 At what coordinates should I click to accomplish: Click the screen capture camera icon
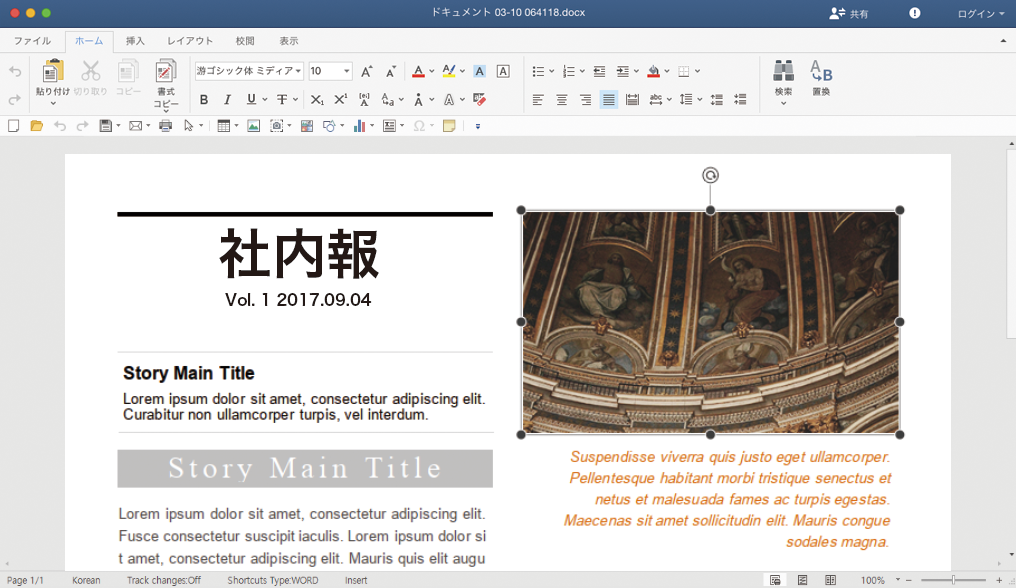tap(279, 125)
